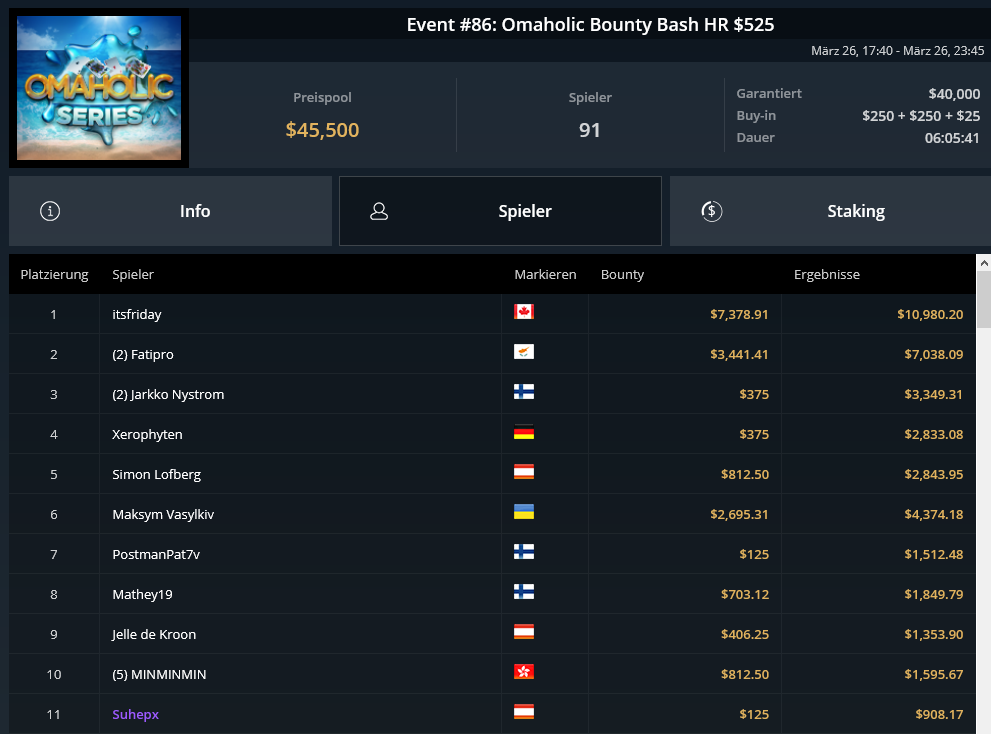Click Fatipro bounty $3,441.41

click(x=739, y=354)
